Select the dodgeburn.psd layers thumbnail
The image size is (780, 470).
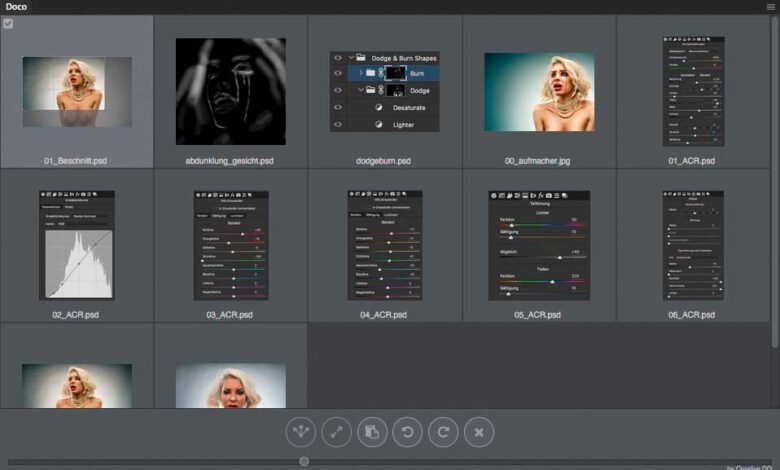click(385, 91)
